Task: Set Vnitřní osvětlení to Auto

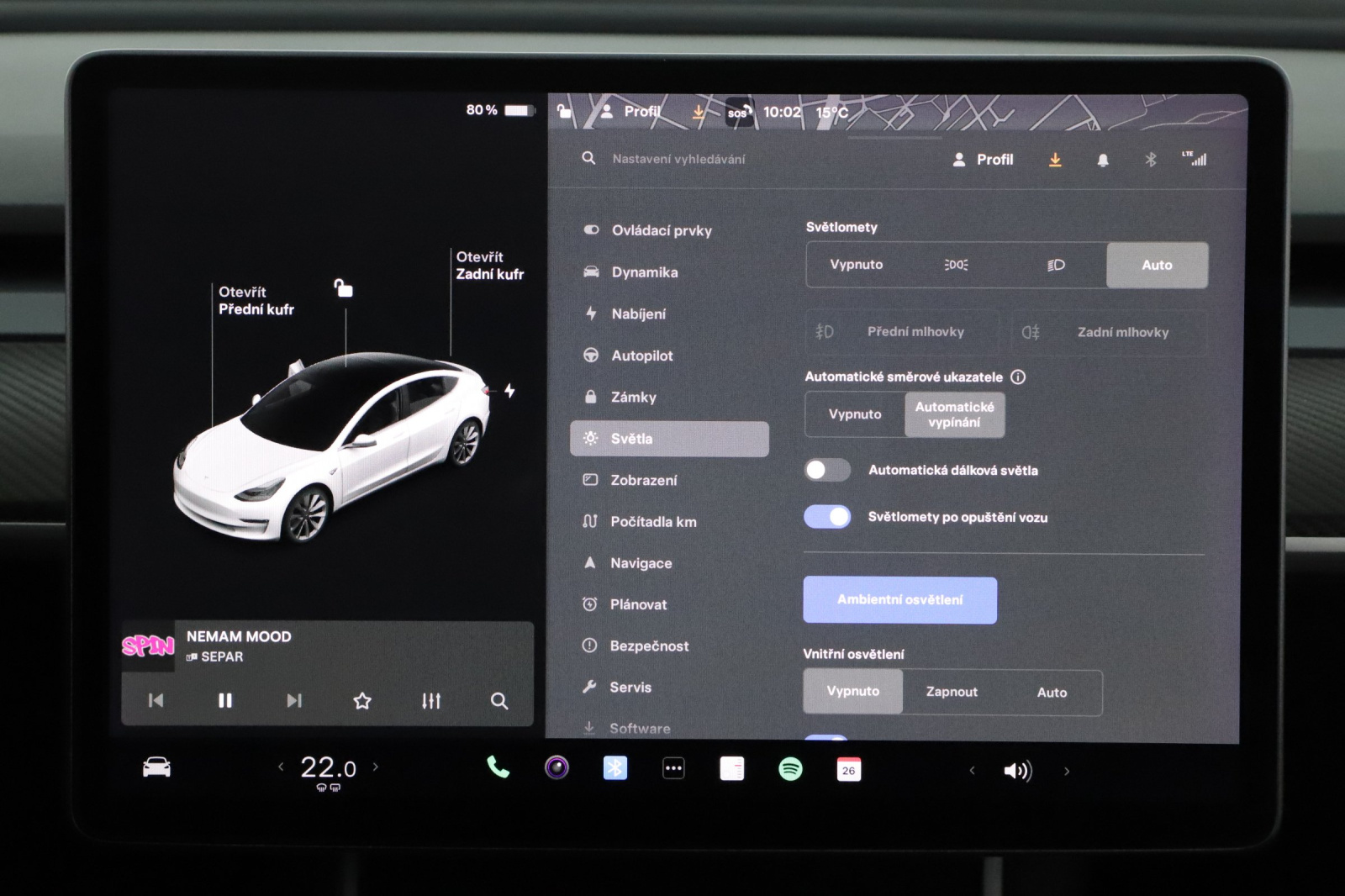Action: click(1052, 693)
